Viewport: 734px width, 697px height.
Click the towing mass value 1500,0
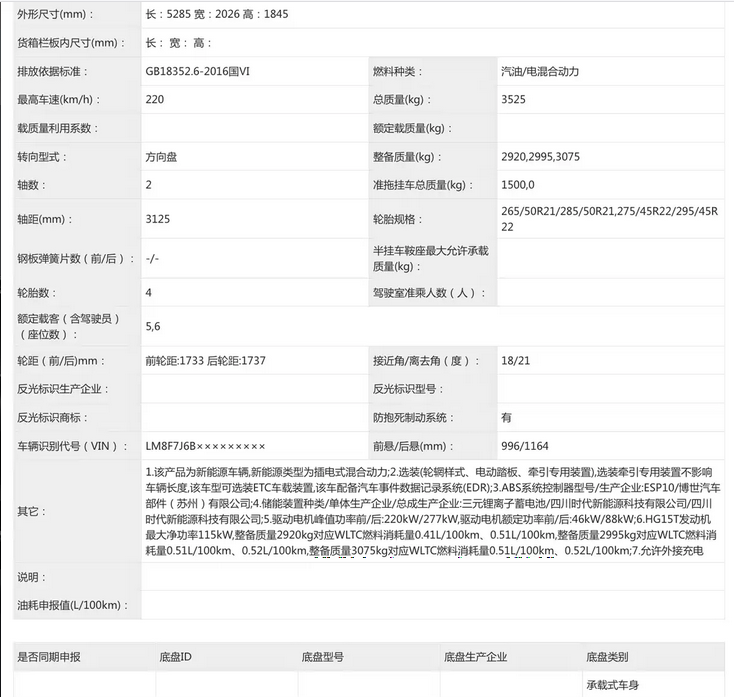tap(518, 185)
